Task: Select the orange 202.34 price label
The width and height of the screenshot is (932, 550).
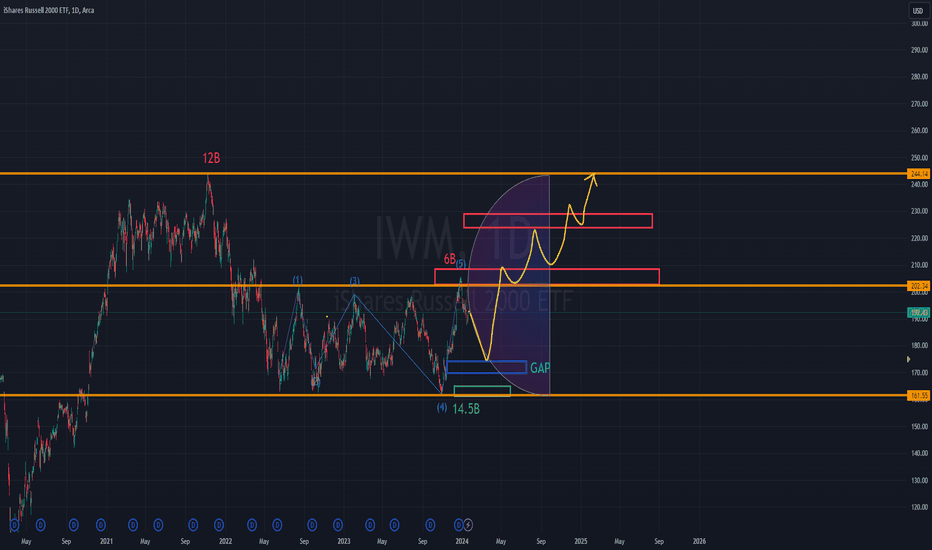Action: click(x=919, y=286)
